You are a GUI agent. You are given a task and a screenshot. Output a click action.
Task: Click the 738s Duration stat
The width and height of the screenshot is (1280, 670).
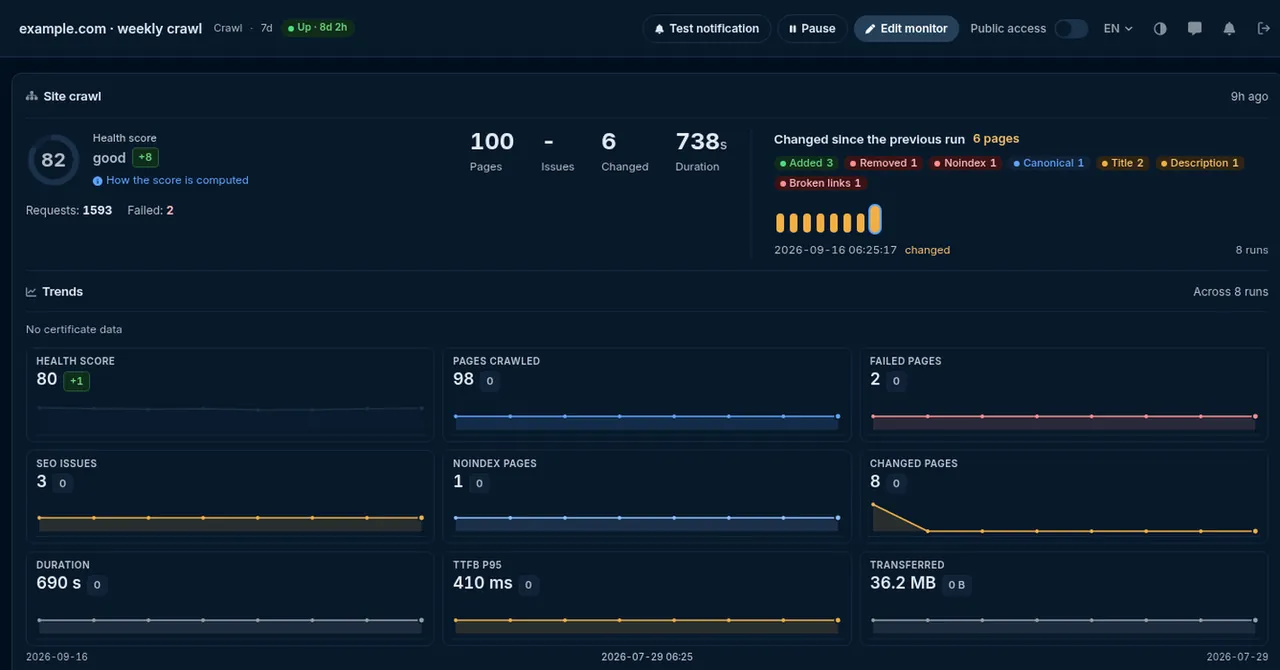[x=701, y=151]
